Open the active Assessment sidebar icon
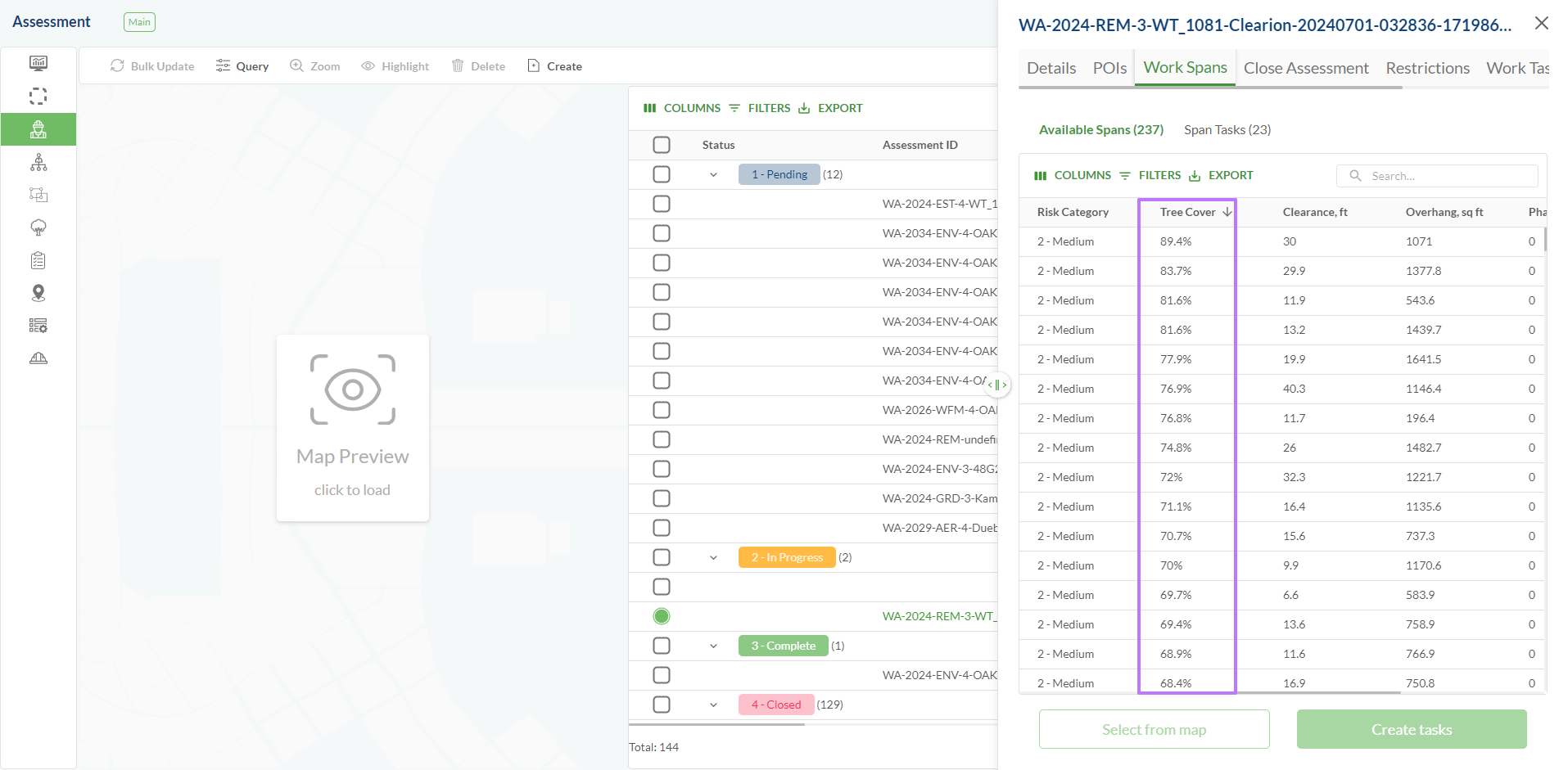The height and width of the screenshot is (770, 1568). pyautogui.click(x=38, y=129)
